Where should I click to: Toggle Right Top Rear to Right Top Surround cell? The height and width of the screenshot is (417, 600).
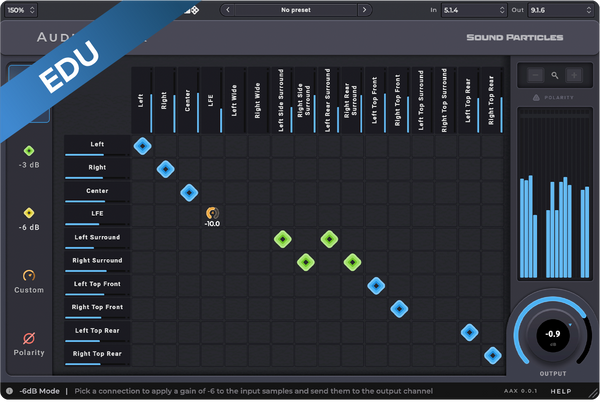click(x=446, y=355)
